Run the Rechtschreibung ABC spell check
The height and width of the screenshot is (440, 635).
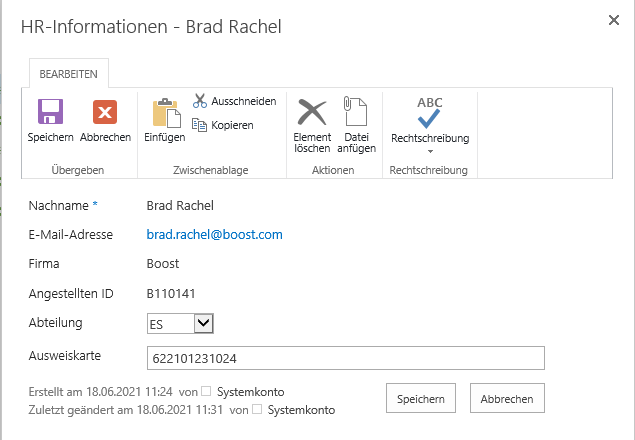click(430, 112)
